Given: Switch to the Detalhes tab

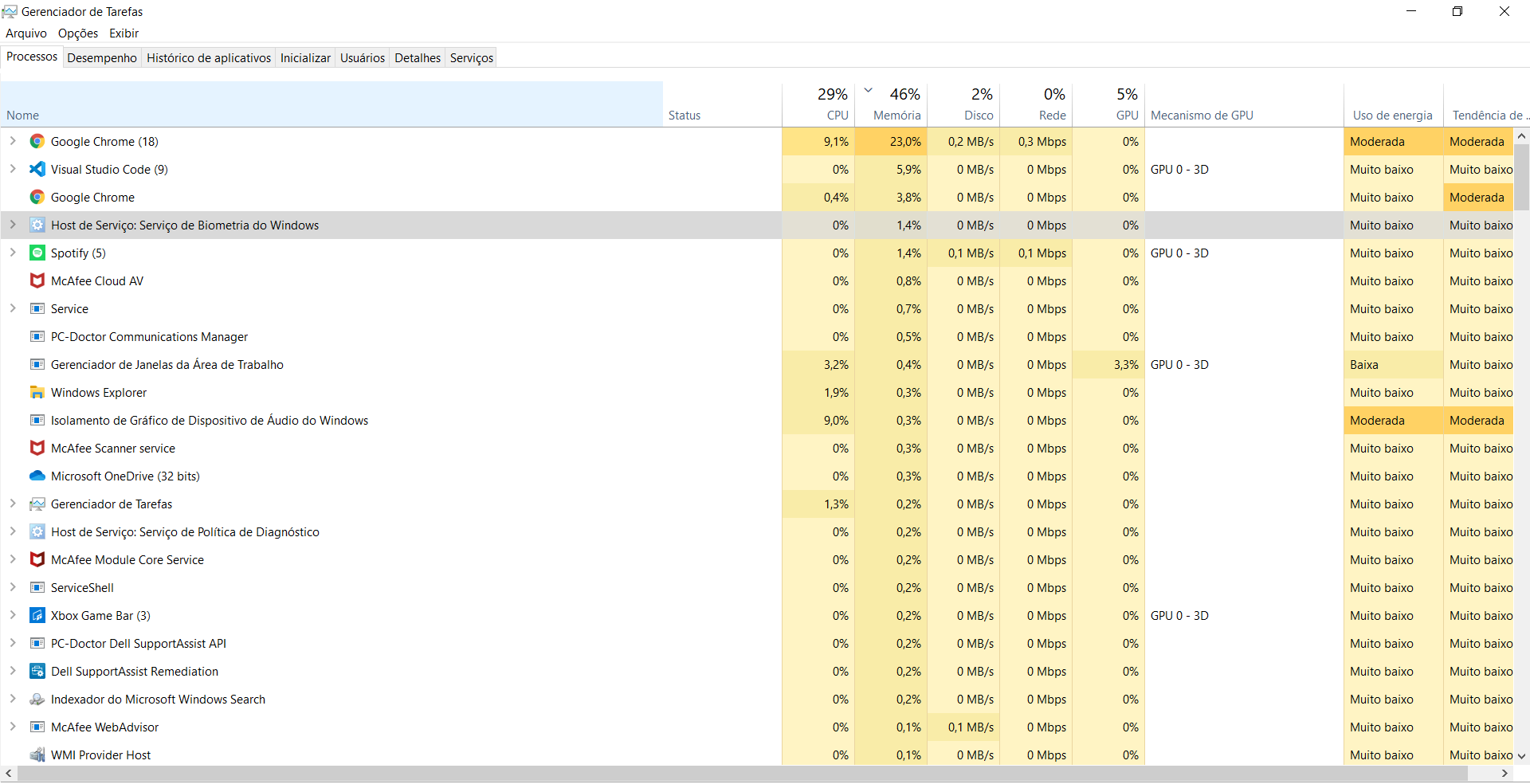Looking at the screenshot, I should 418,57.
